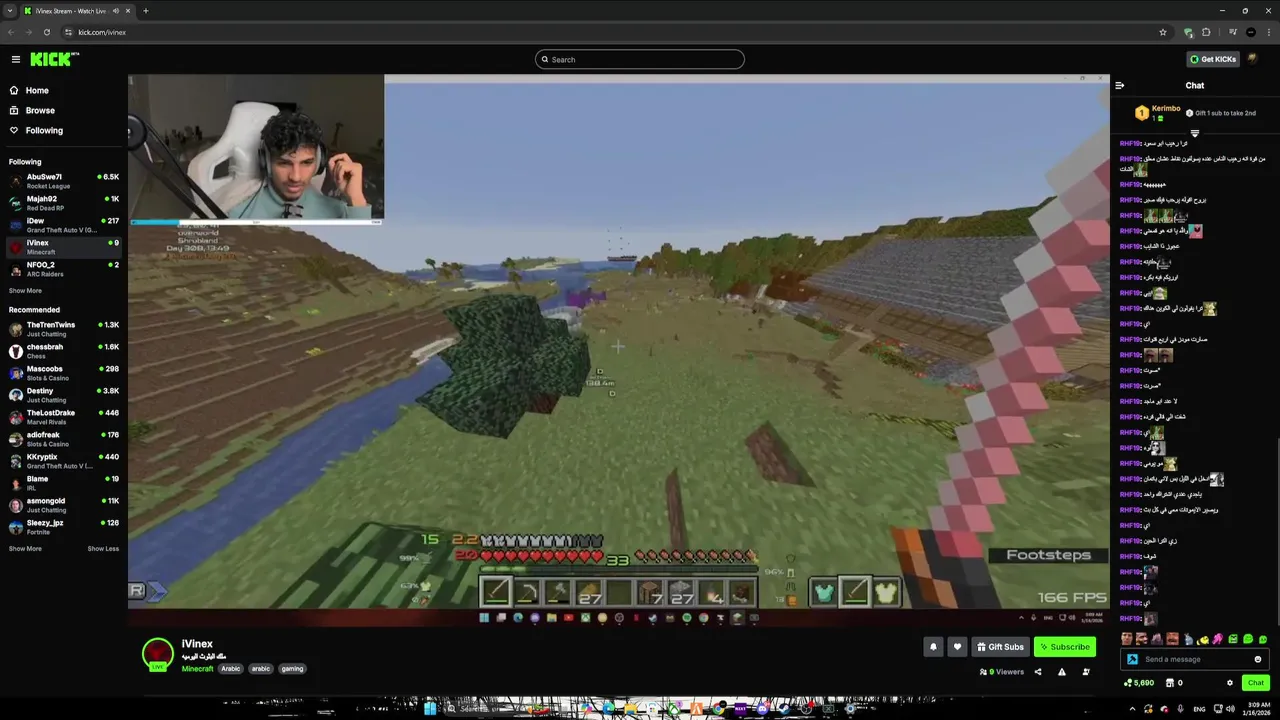This screenshot has height=720, width=1280.
Task: Click the share stream icon
Action: [1038, 672]
